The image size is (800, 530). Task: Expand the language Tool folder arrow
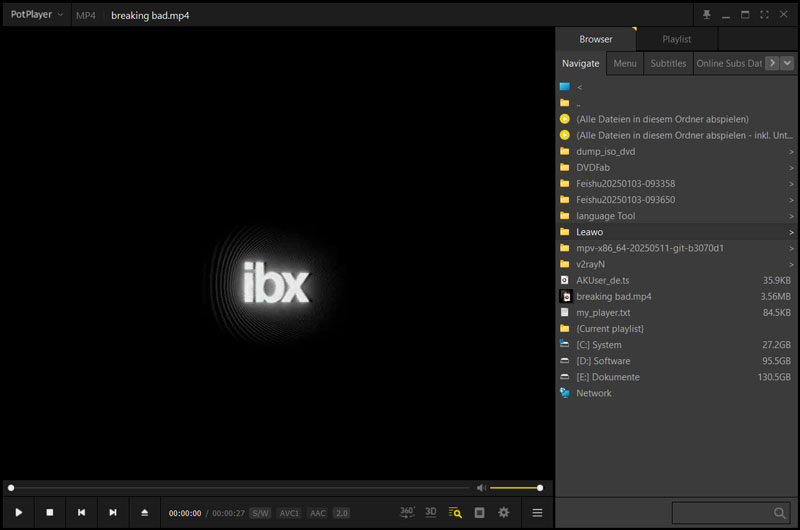pyautogui.click(x=791, y=216)
